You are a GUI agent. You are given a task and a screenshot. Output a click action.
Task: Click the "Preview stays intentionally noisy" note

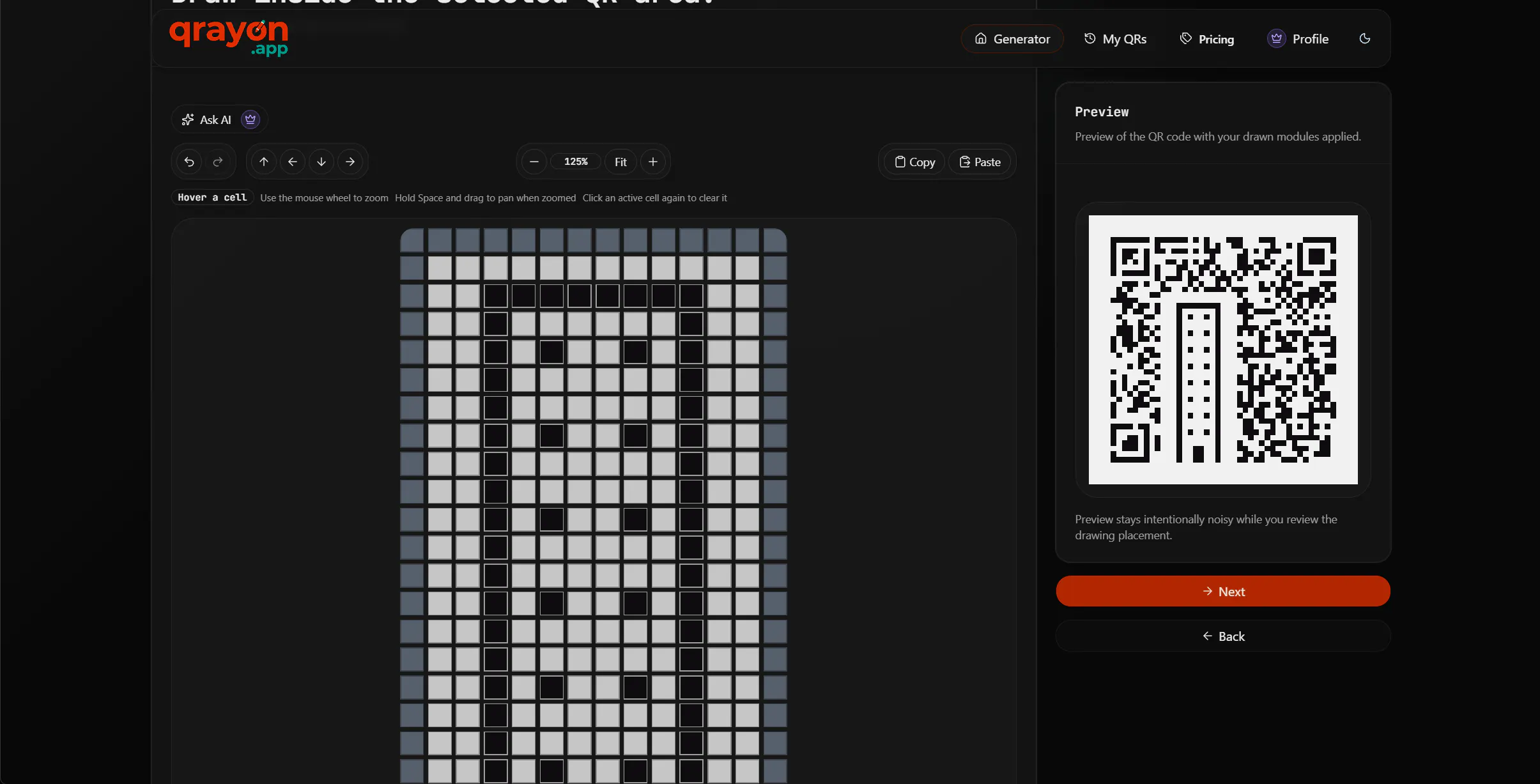1206,527
